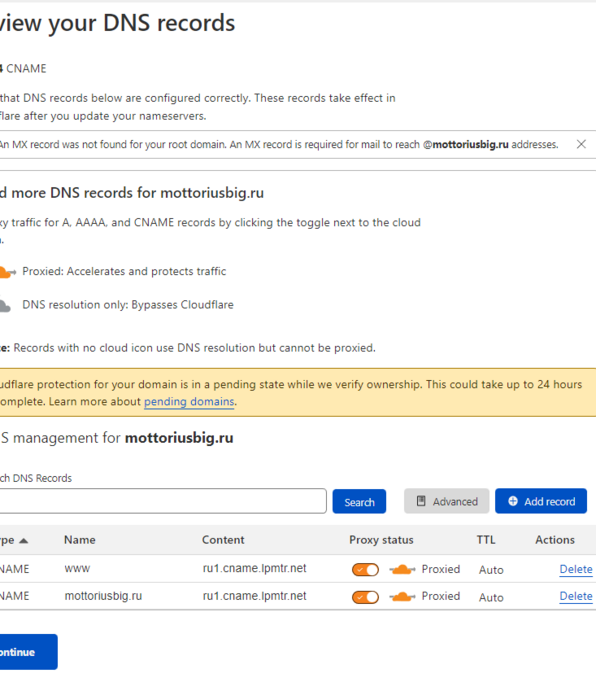Click the Content column header
Viewport: 596px width, 682px height.
click(x=223, y=540)
